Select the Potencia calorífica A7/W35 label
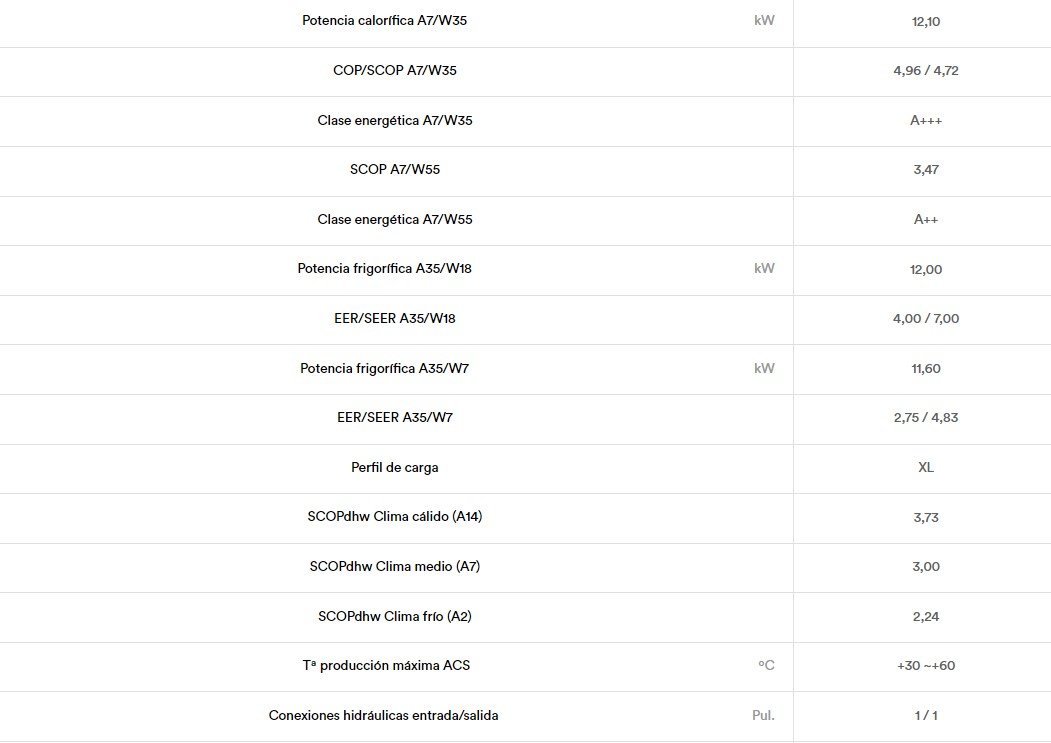The width and height of the screenshot is (1051, 743). pos(384,20)
